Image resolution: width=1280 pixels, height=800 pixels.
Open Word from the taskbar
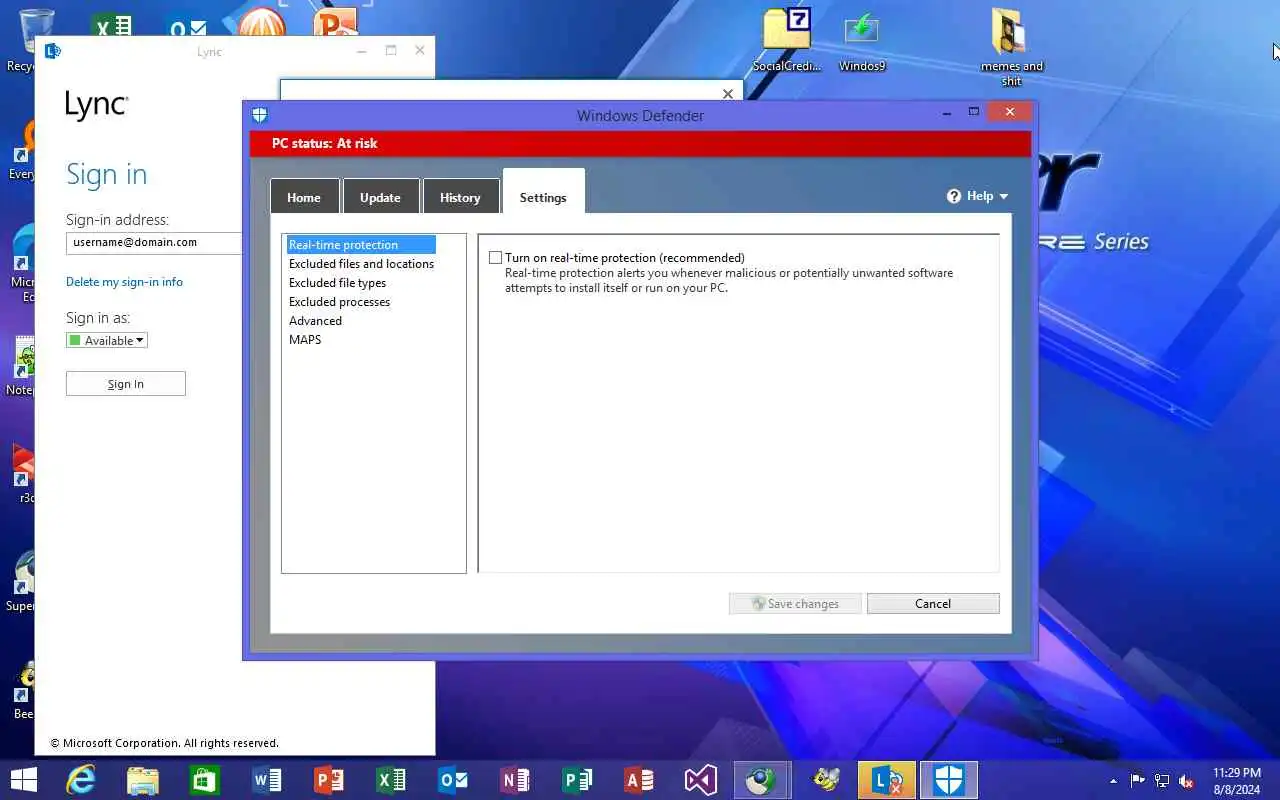pos(267,780)
